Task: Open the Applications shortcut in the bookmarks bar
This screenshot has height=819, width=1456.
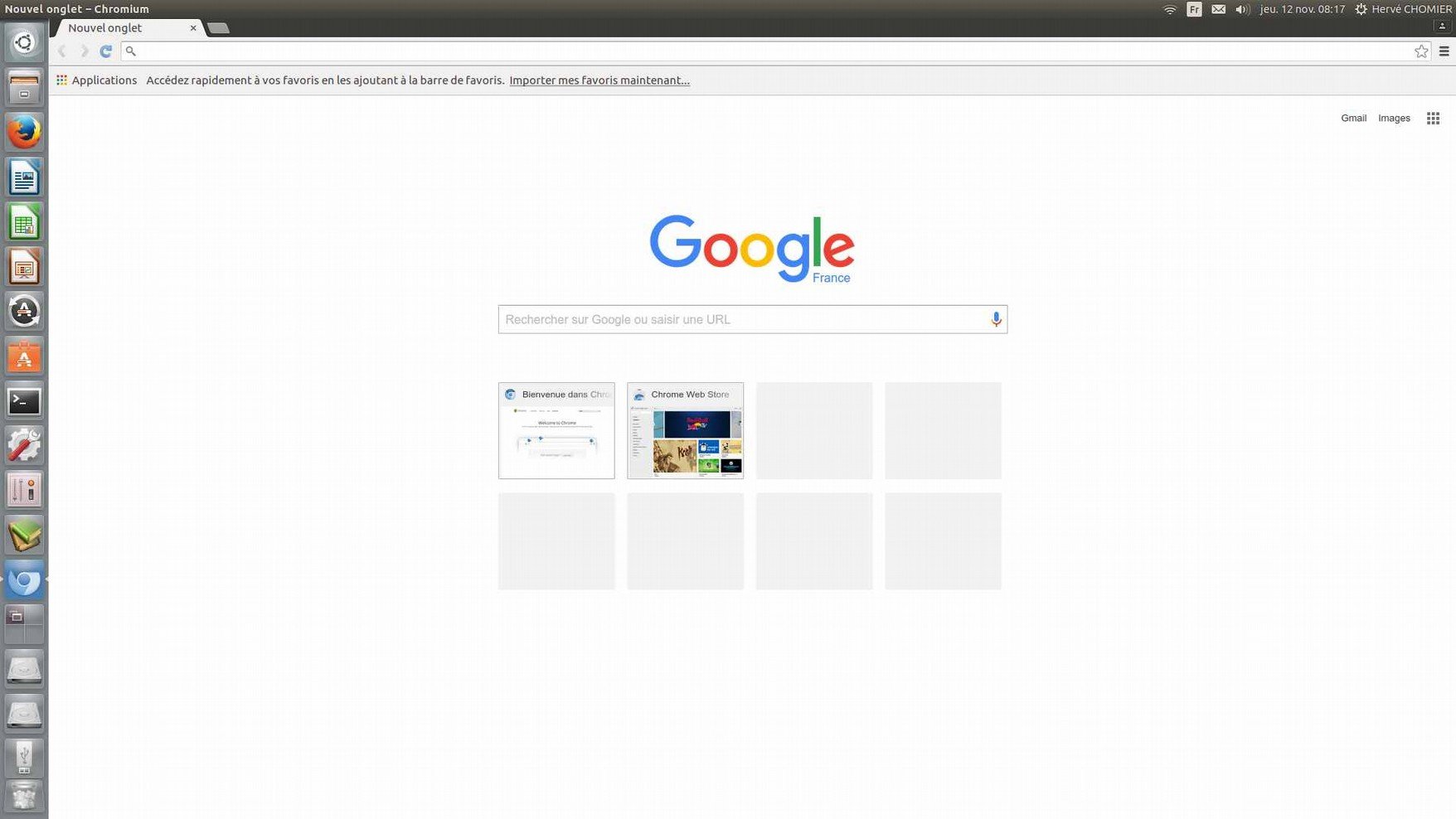Action: pos(96,80)
